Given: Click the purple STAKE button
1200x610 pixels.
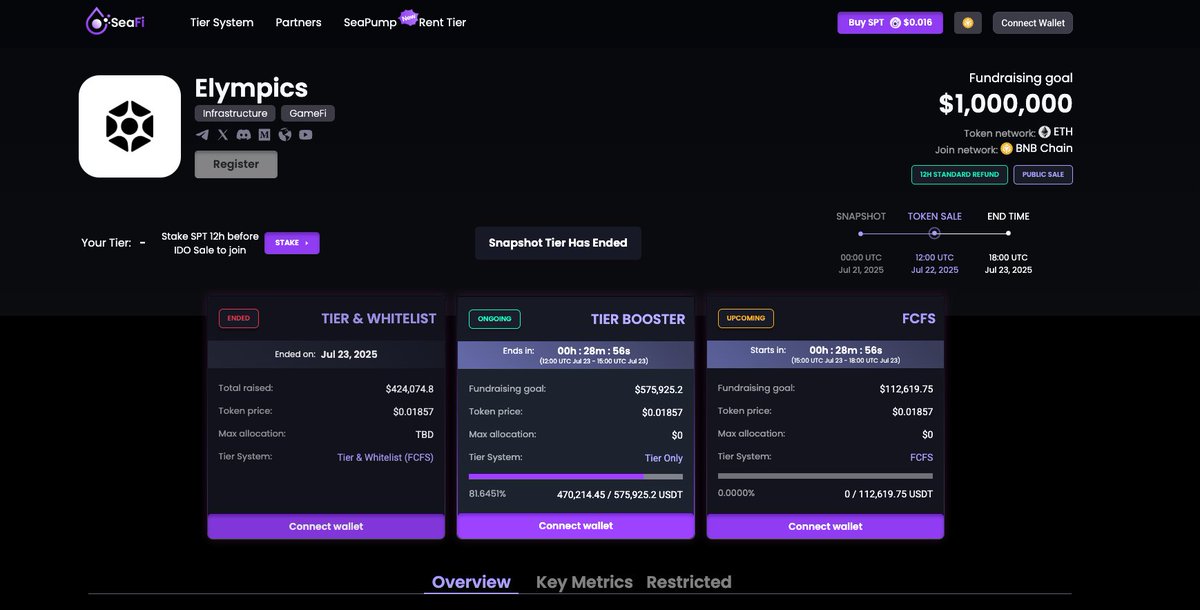Looking at the screenshot, I should point(292,243).
